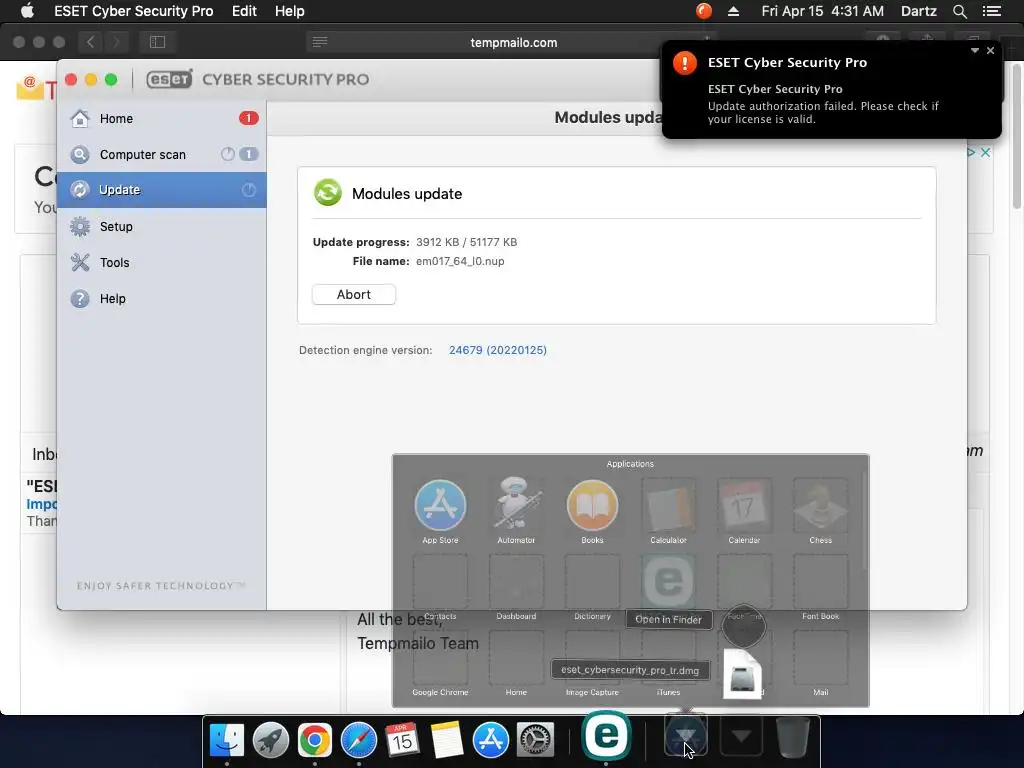This screenshot has height=768, width=1024.
Task: Click the Safari page vertical scrollbar
Action: [x=1017, y=136]
